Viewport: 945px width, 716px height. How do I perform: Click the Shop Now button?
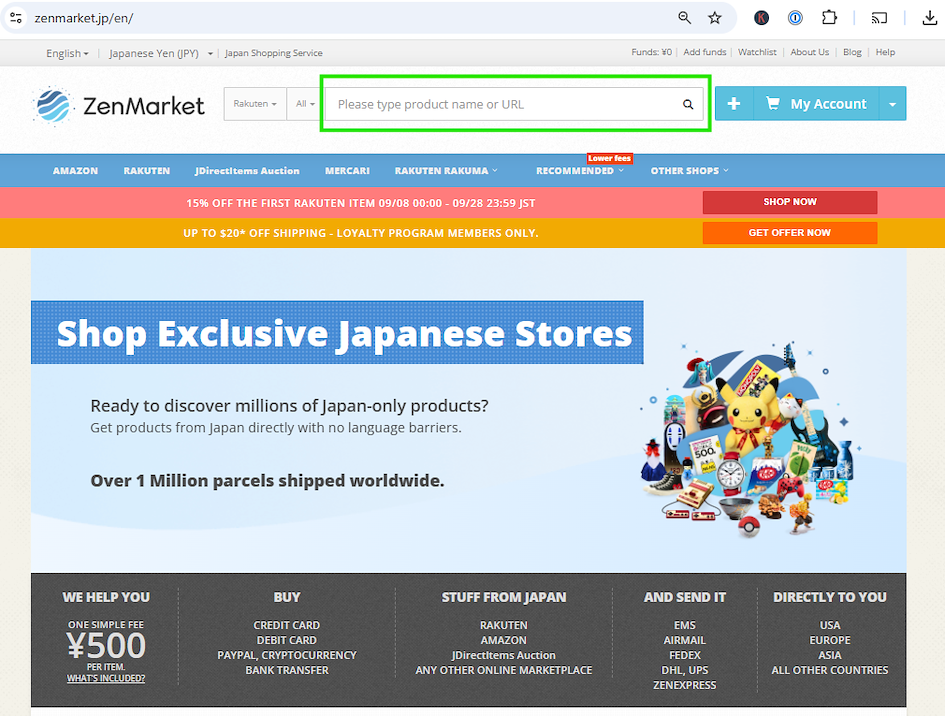coord(790,202)
